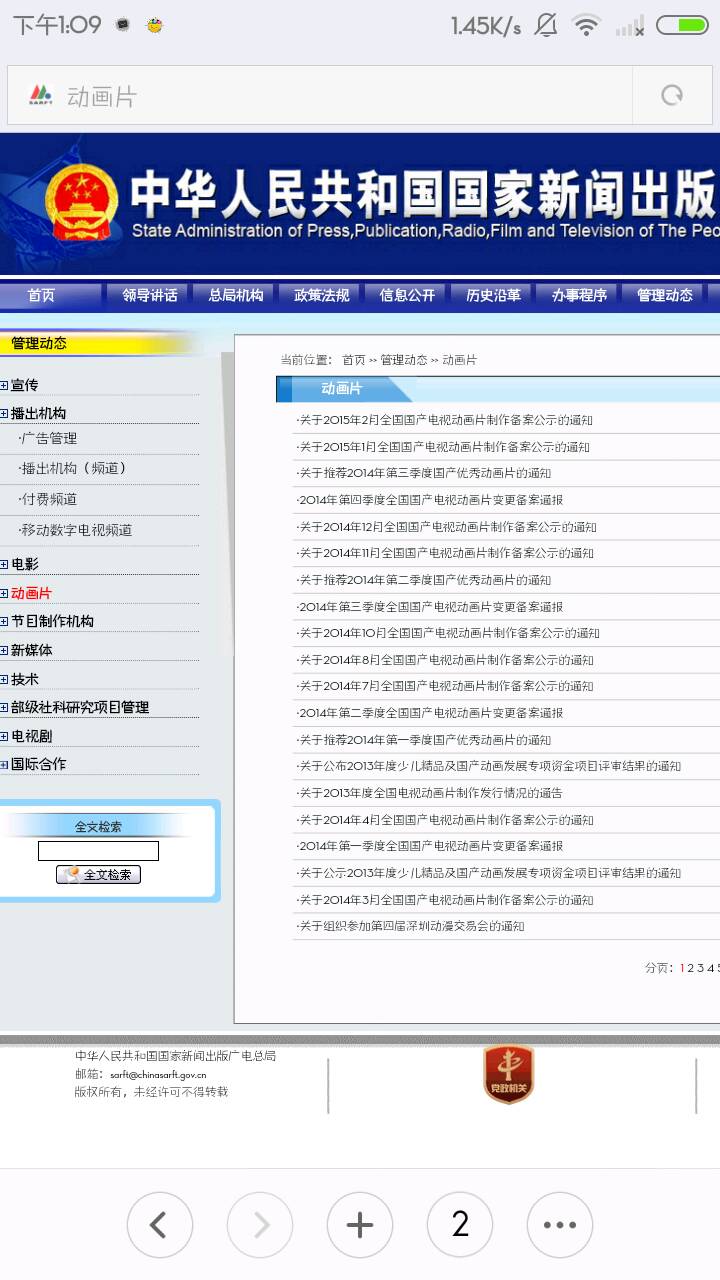Open the 信息公开 navigation menu
Image resolution: width=720 pixels, height=1280 pixels.
coord(407,295)
